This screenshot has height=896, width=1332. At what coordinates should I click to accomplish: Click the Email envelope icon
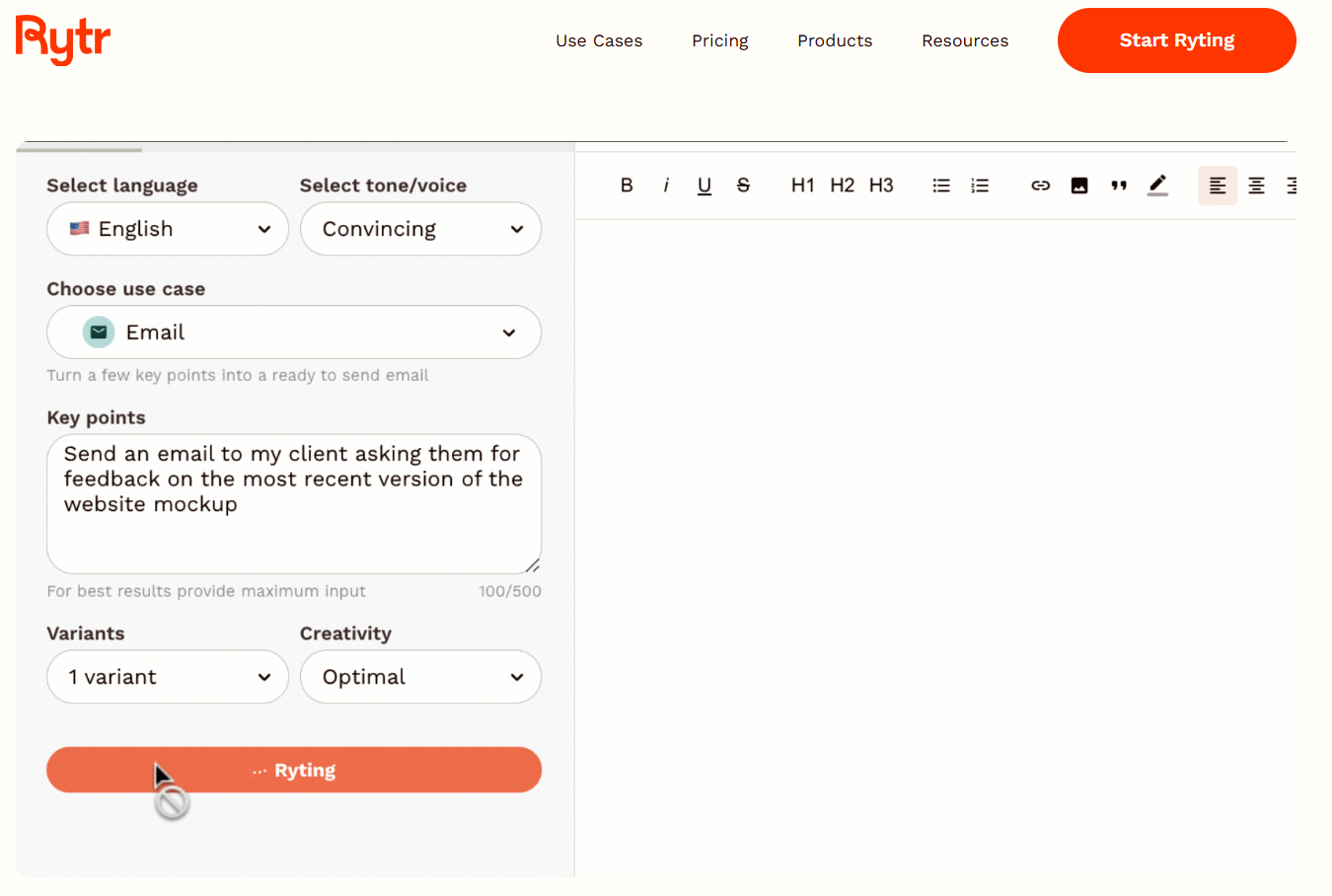pos(99,333)
